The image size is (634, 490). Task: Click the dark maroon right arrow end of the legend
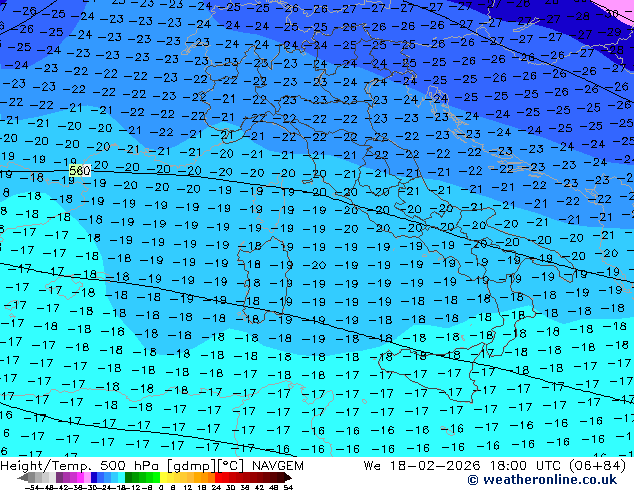tap(289, 477)
